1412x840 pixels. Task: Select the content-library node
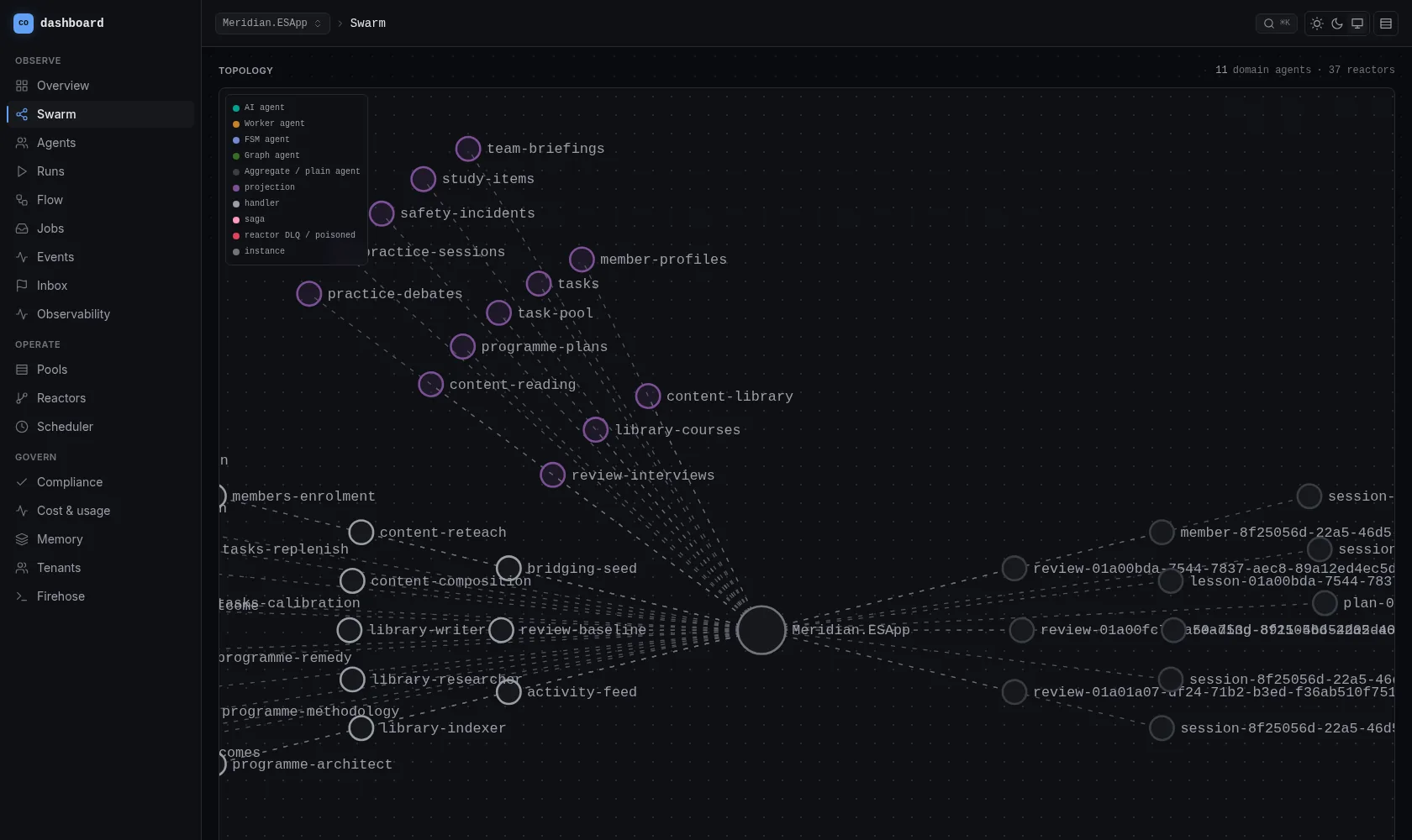click(648, 396)
